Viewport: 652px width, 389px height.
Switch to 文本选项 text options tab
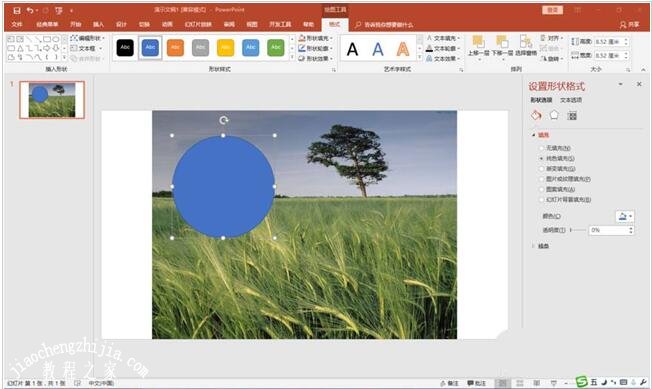click(x=571, y=100)
